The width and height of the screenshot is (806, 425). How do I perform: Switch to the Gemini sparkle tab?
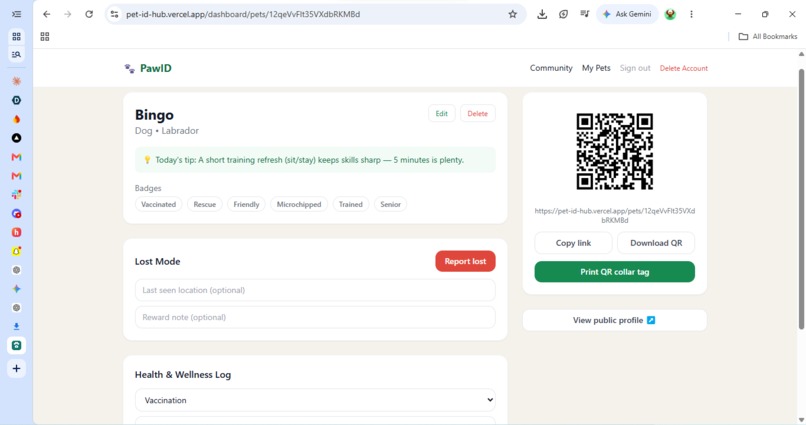click(16, 289)
